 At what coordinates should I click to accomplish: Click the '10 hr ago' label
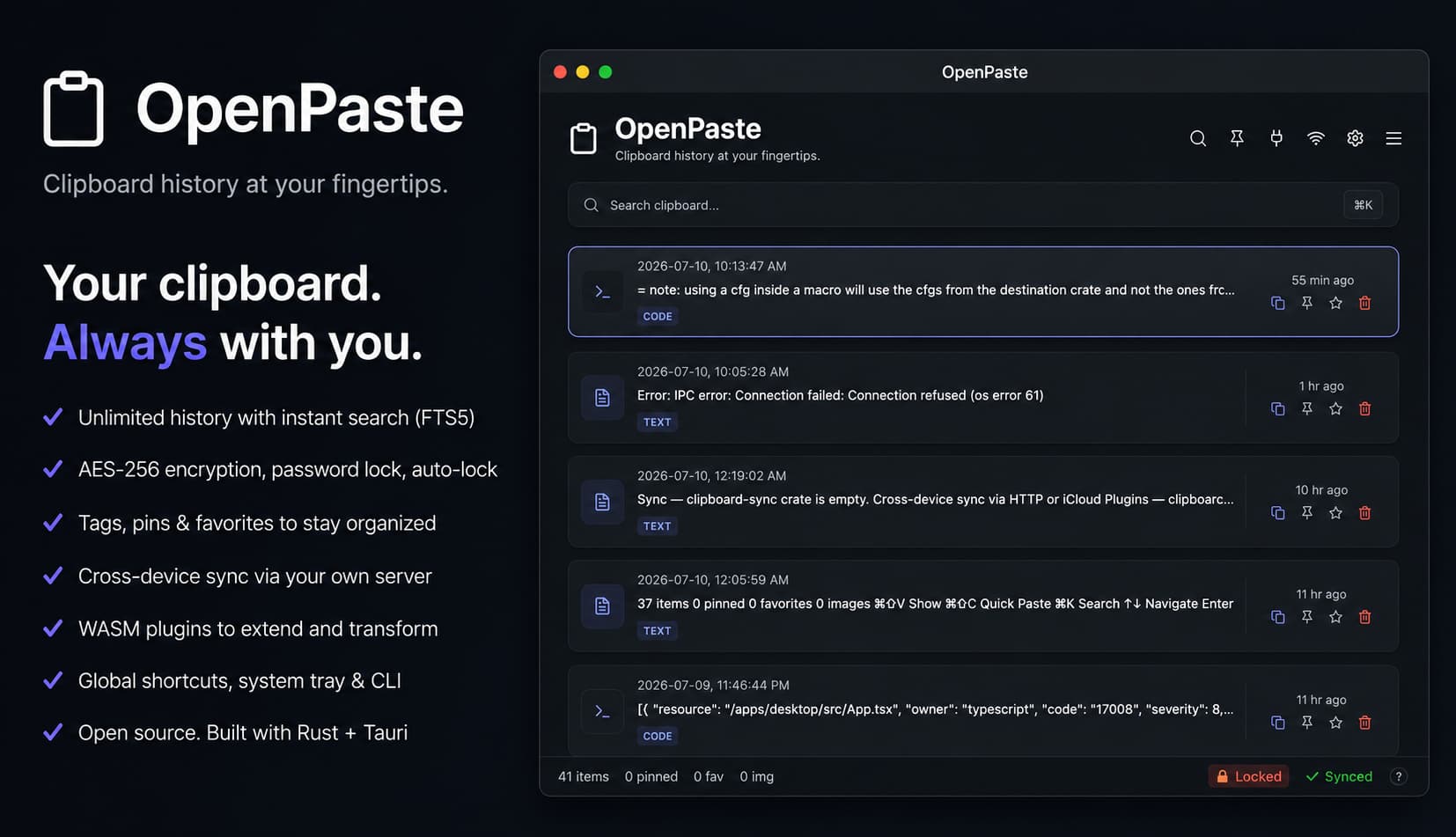point(1321,489)
